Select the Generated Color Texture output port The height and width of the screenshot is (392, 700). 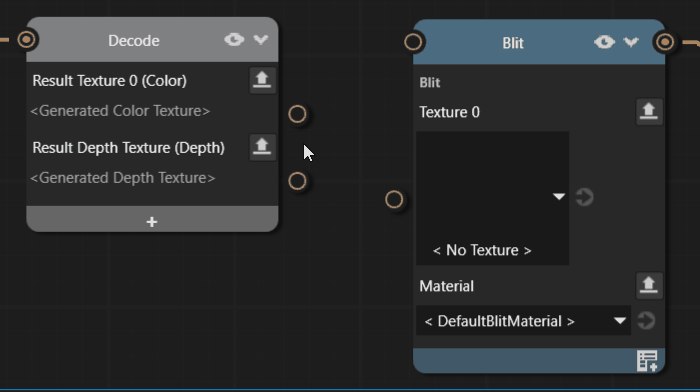[297, 114]
